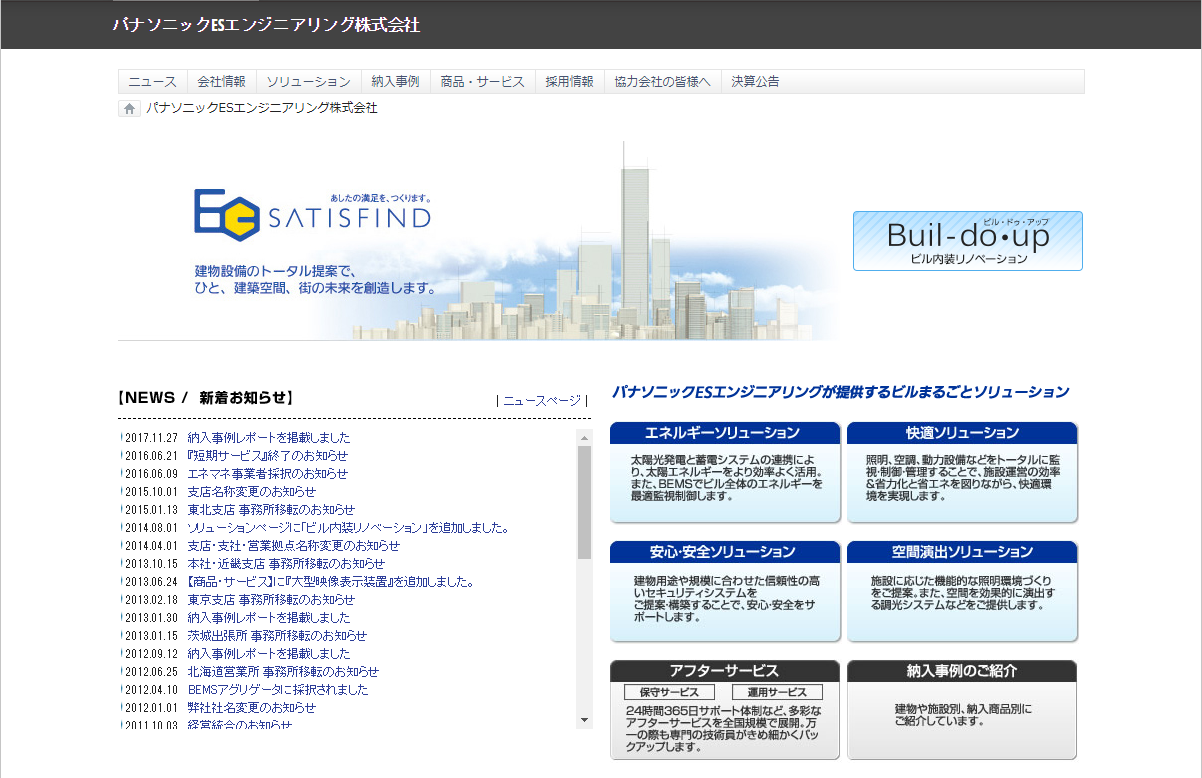1202x778 pixels.
Task: Click the 保守サービス button
Action: (x=669, y=692)
